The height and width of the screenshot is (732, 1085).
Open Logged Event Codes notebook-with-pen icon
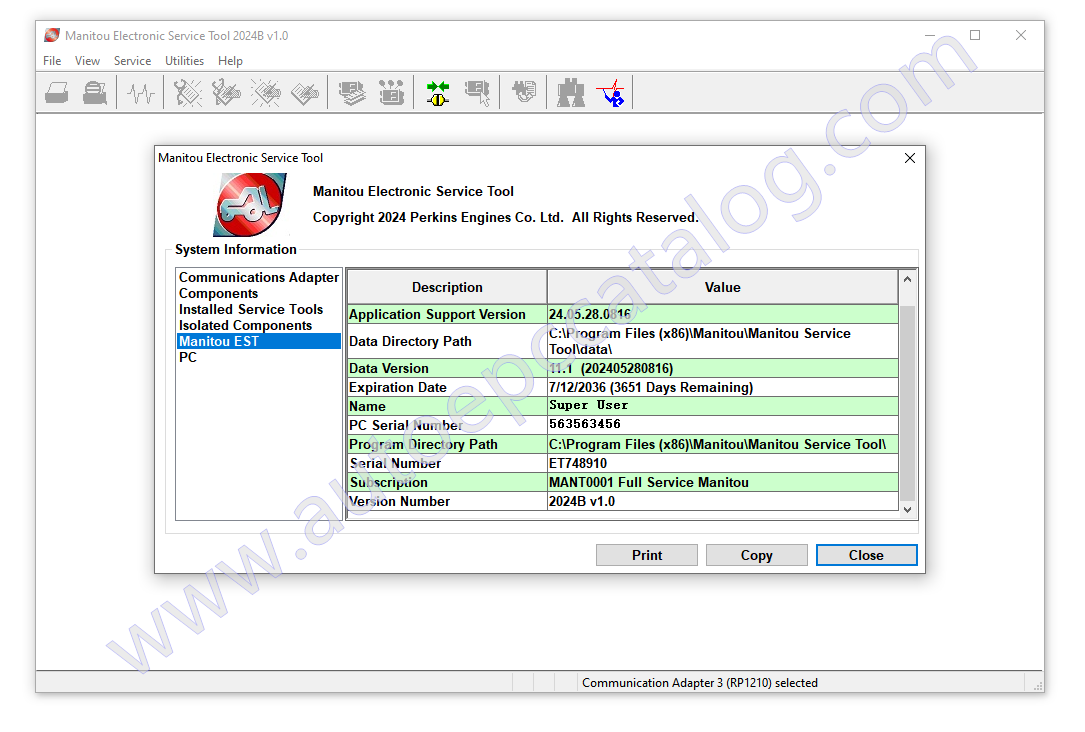point(304,93)
